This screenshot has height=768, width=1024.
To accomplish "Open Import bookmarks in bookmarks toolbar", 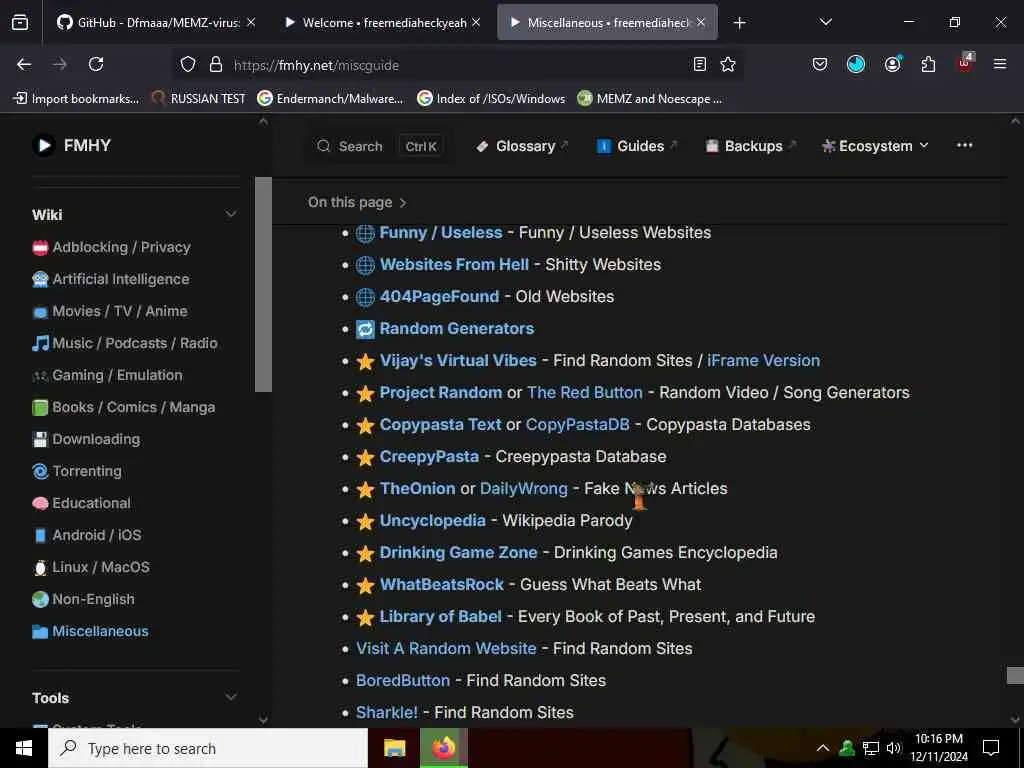I will [x=76, y=99].
